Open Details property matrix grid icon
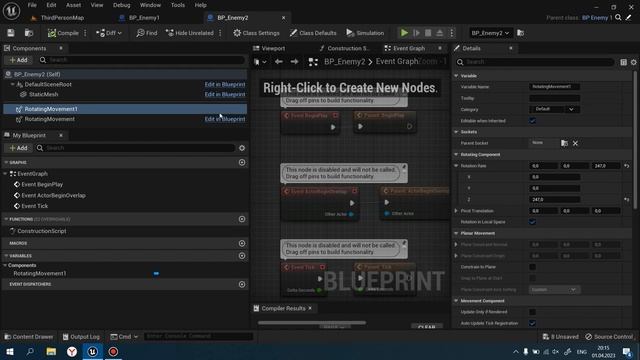640x360 pixels. (623, 62)
